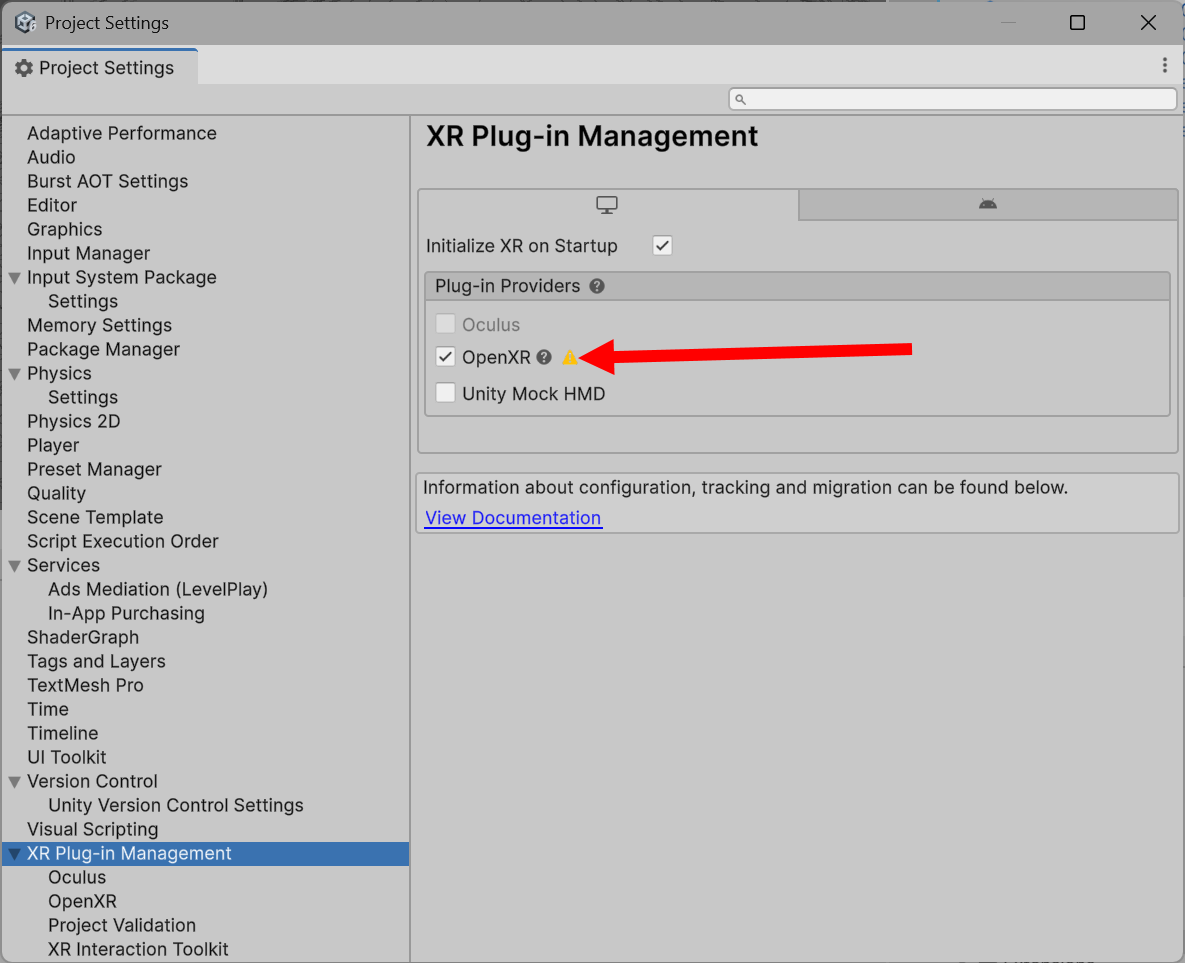Viewport: 1185px width, 963px height.
Task: Open In-App Purchasing settings
Action: click(x=126, y=614)
